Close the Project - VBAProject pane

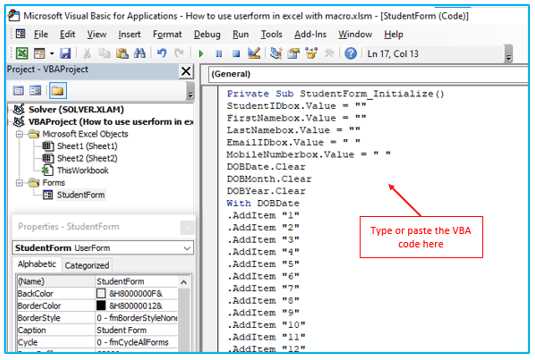tap(186, 72)
